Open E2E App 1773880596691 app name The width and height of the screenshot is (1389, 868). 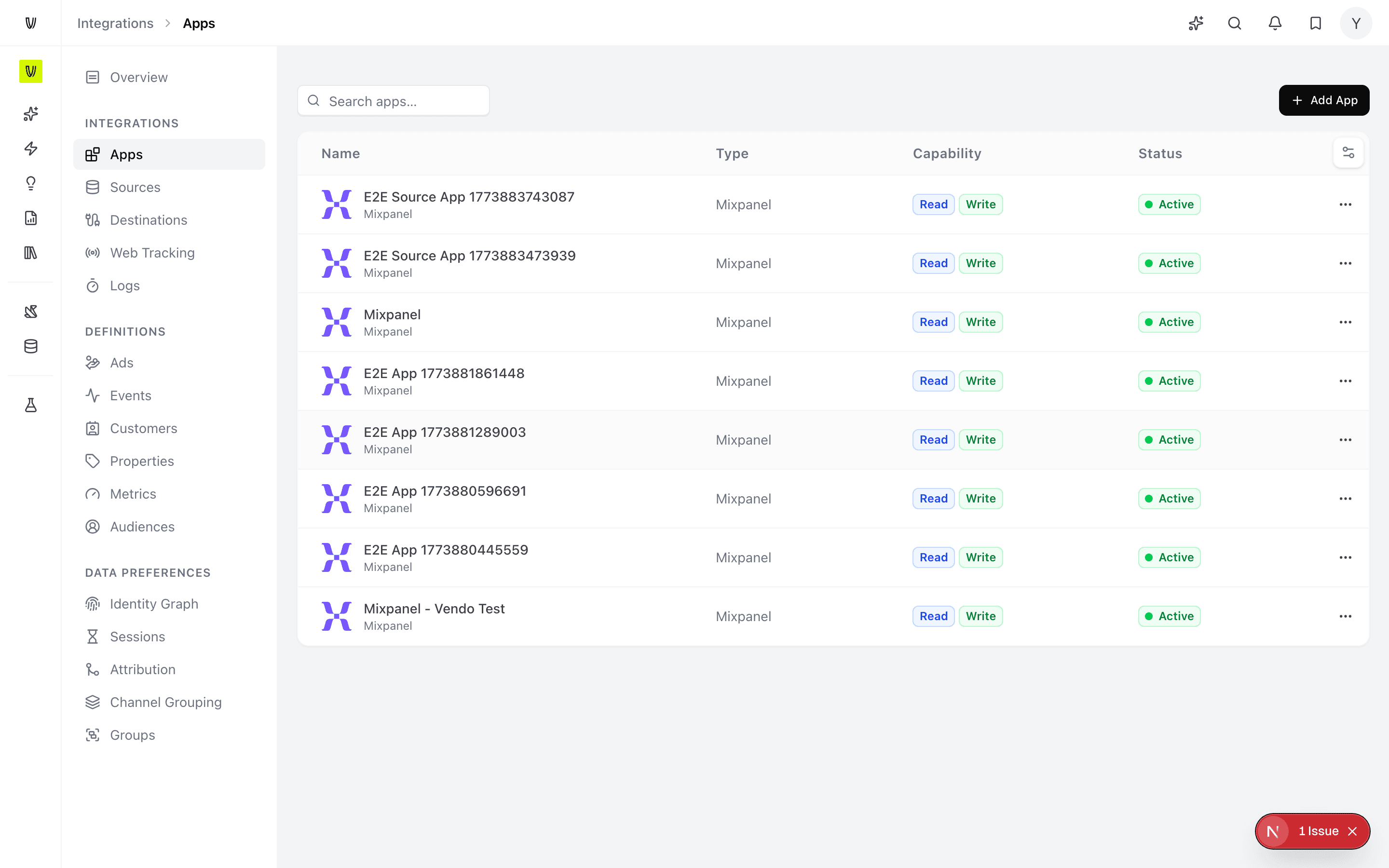tap(445, 491)
